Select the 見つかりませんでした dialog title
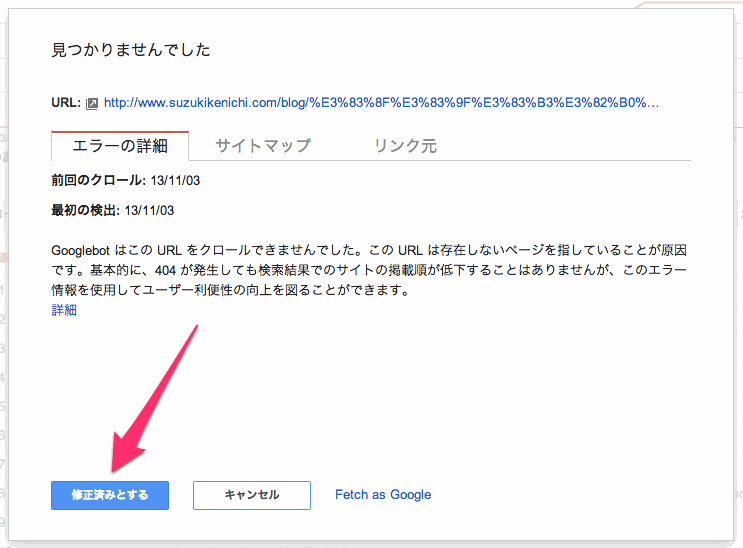Image resolution: width=743 pixels, height=548 pixels. 131,50
